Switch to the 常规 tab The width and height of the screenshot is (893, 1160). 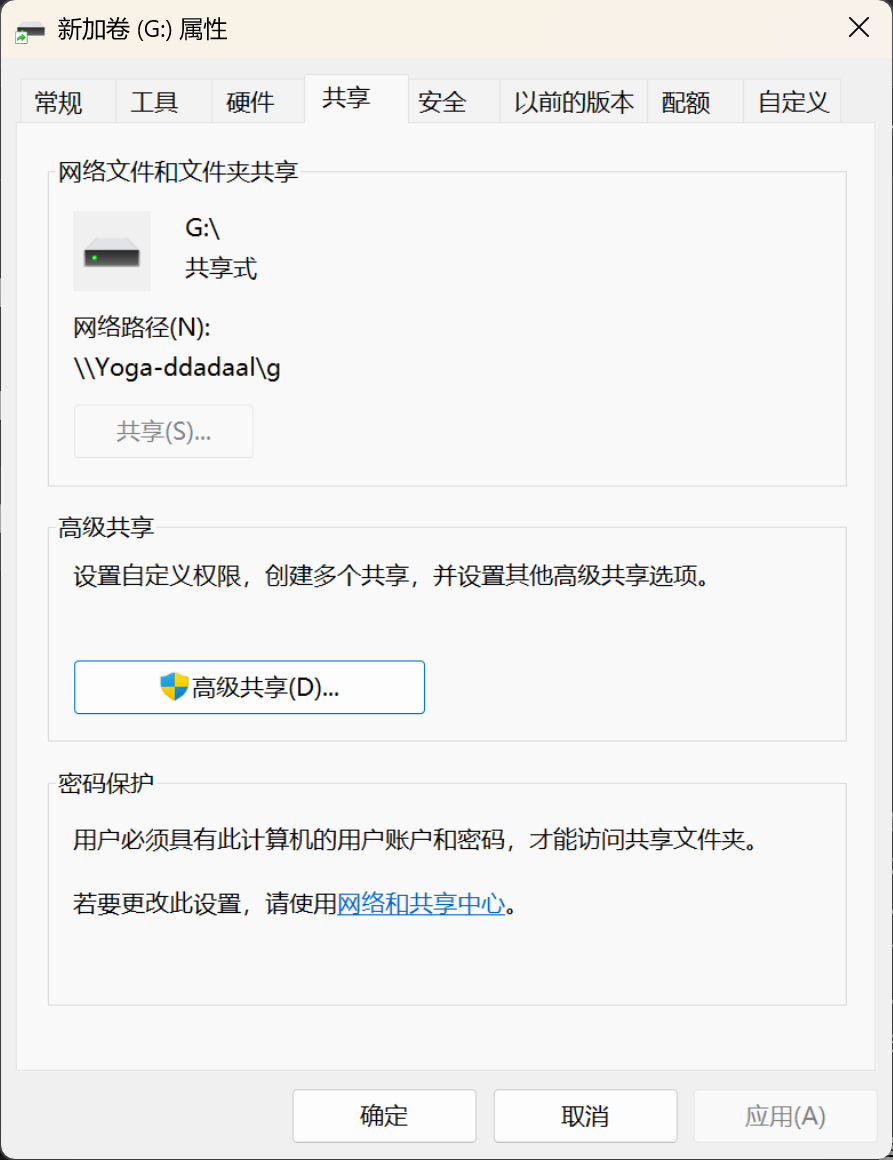pyautogui.click(x=67, y=101)
